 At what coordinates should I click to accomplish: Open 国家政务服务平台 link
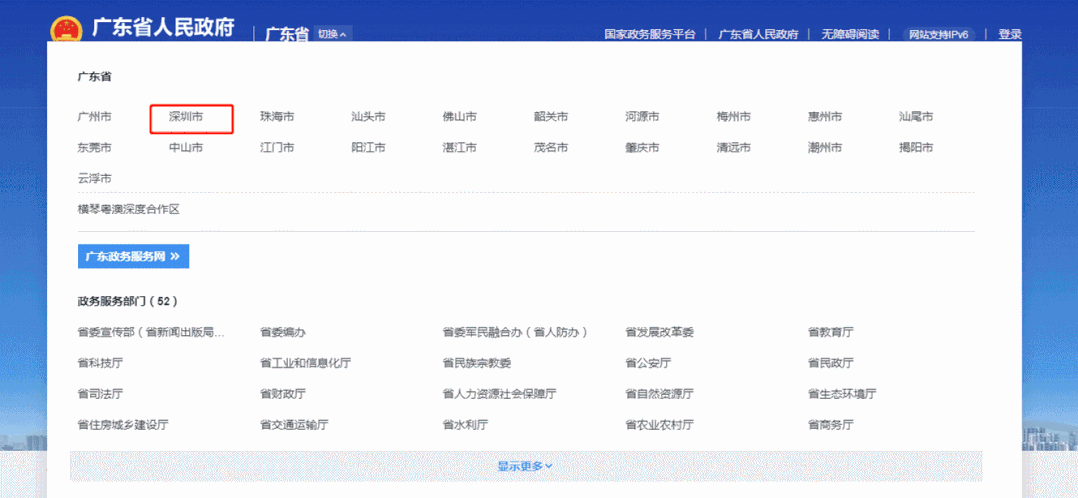point(650,34)
